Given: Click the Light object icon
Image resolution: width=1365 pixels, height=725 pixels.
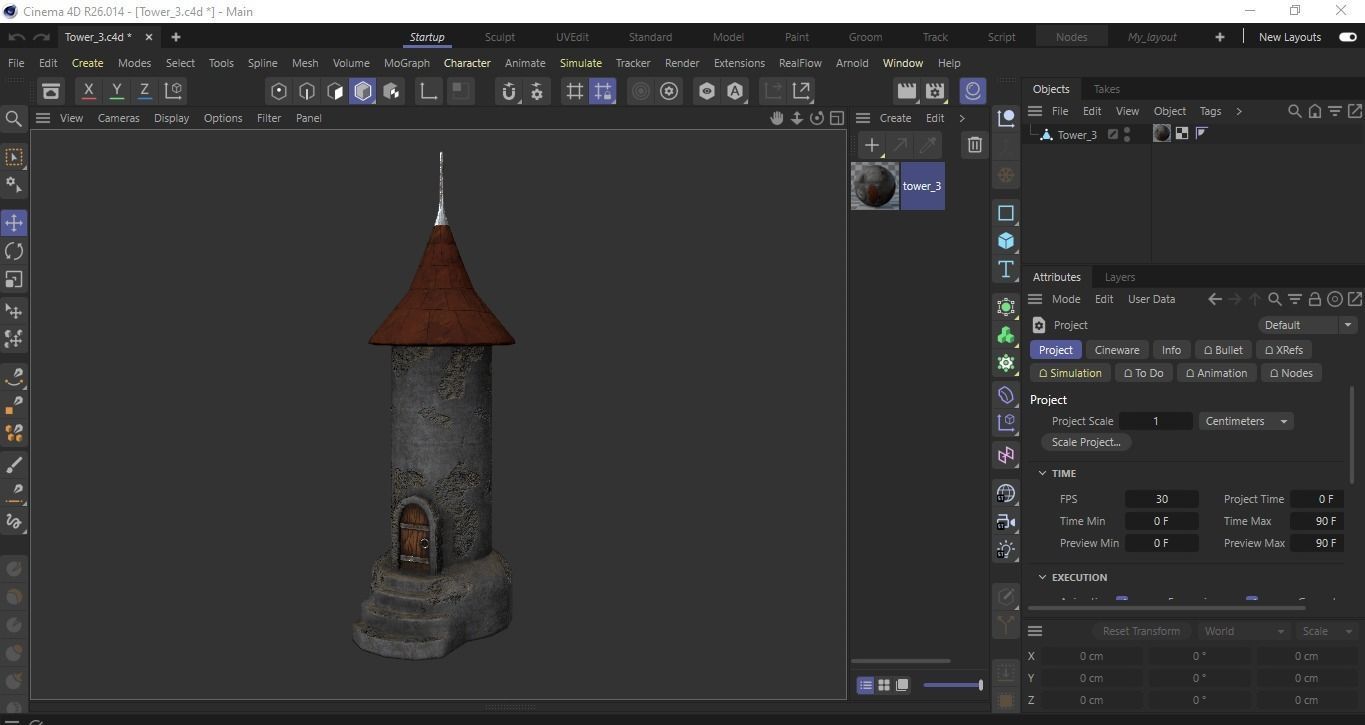Looking at the screenshot, I should coord(1006,550).
